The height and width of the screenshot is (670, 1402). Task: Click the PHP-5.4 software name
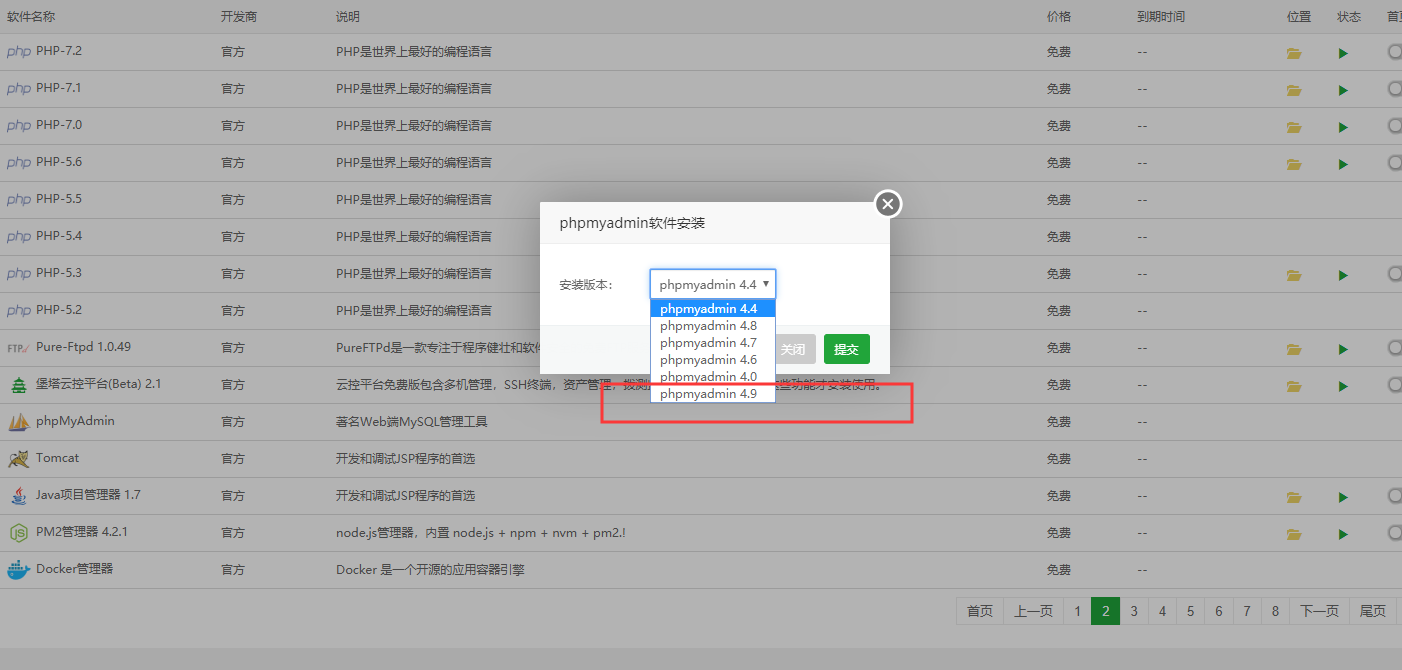coord(59,236)
